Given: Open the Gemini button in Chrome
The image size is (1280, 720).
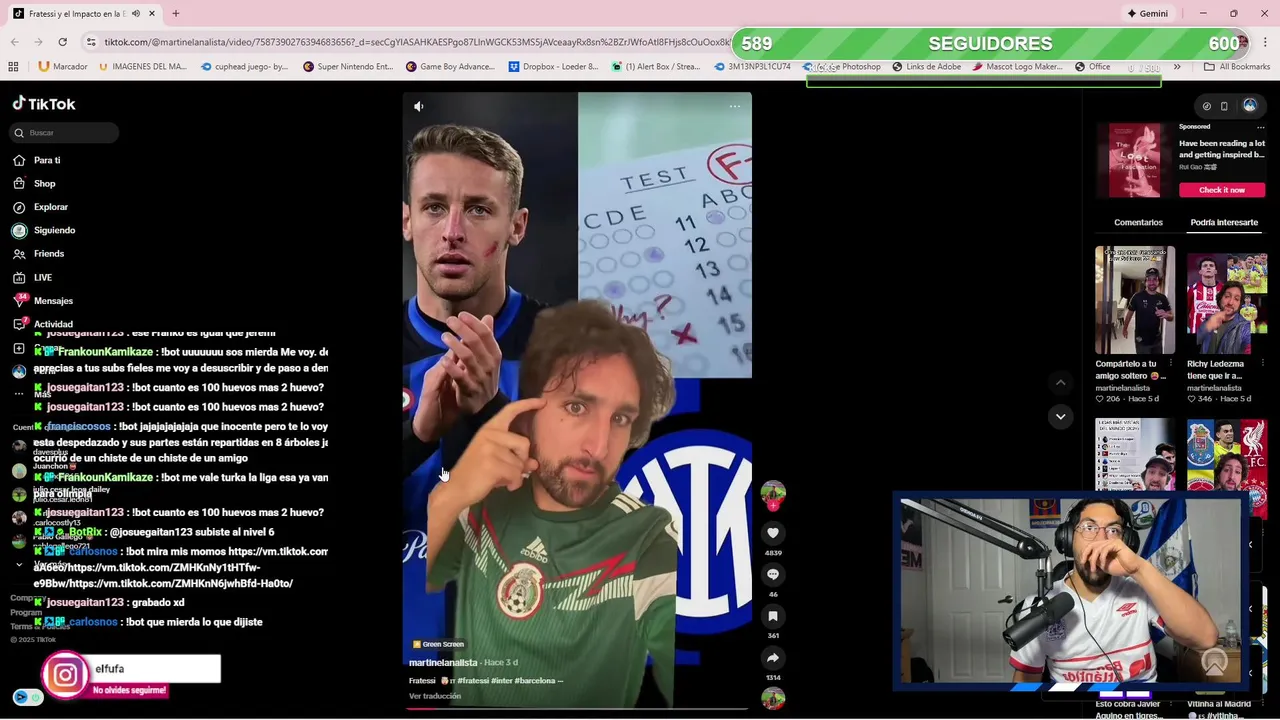Looking at the screenshot, I should pos(1147,14).
